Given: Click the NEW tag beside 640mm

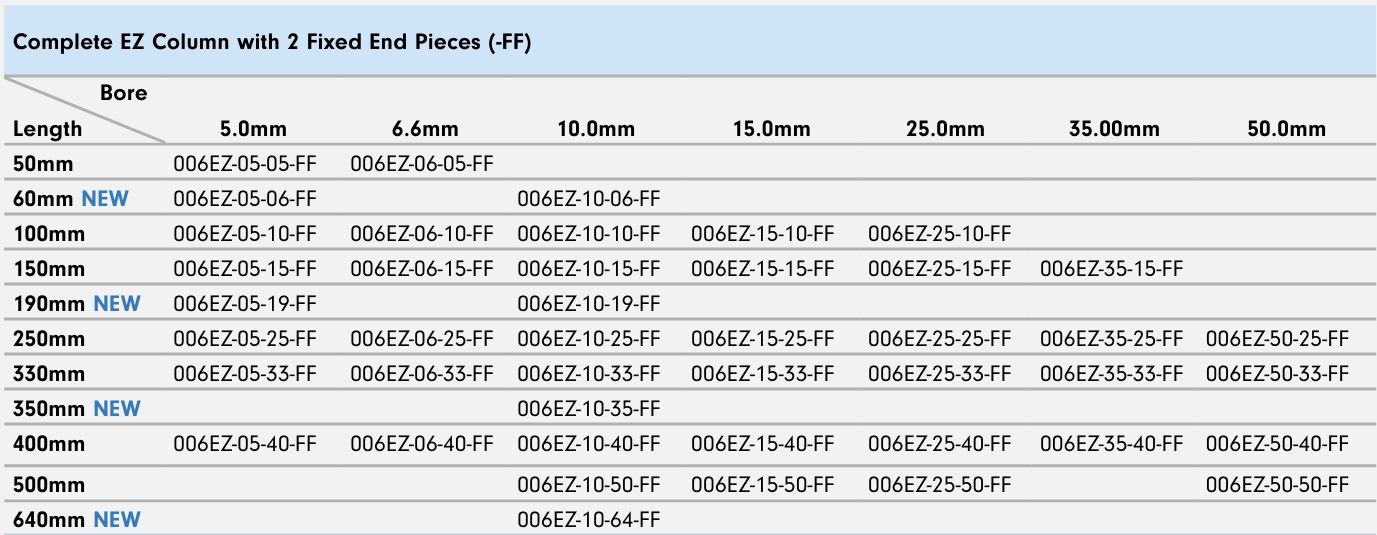Looking at the screenshot, I should (117, 519).
